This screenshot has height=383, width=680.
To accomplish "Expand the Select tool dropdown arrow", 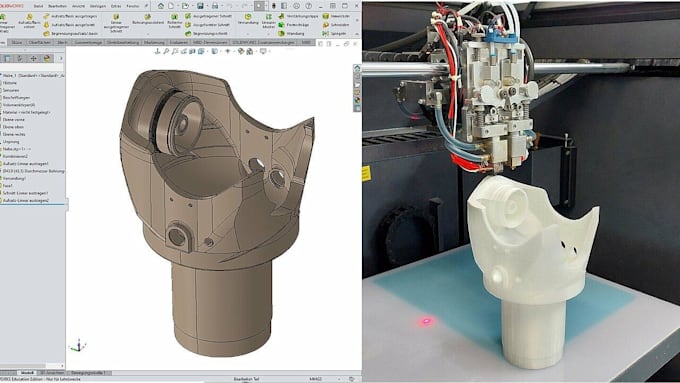I will [x=265, y=6].
